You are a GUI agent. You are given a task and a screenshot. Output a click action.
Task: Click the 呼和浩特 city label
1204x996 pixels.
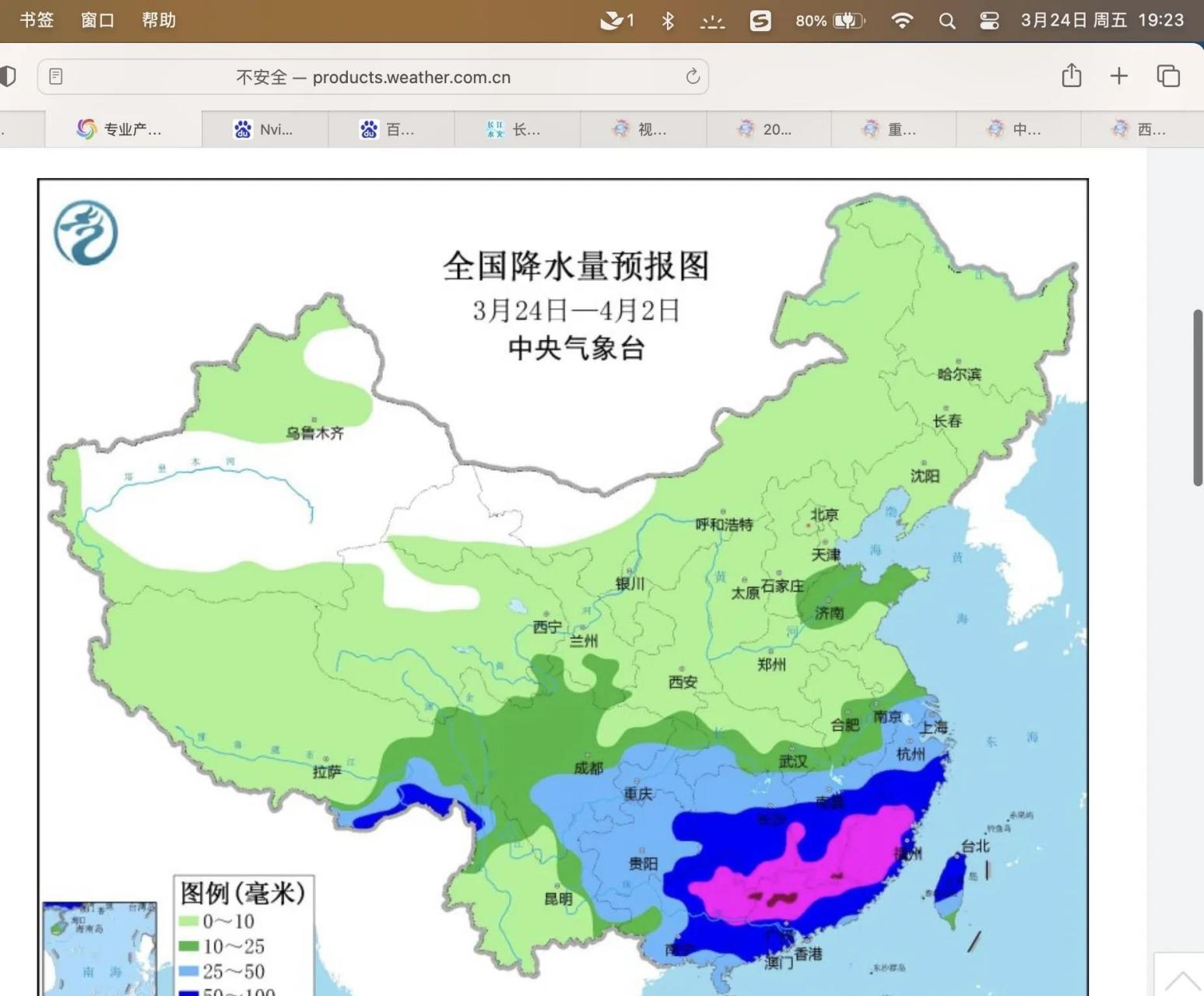pos(724,524)
